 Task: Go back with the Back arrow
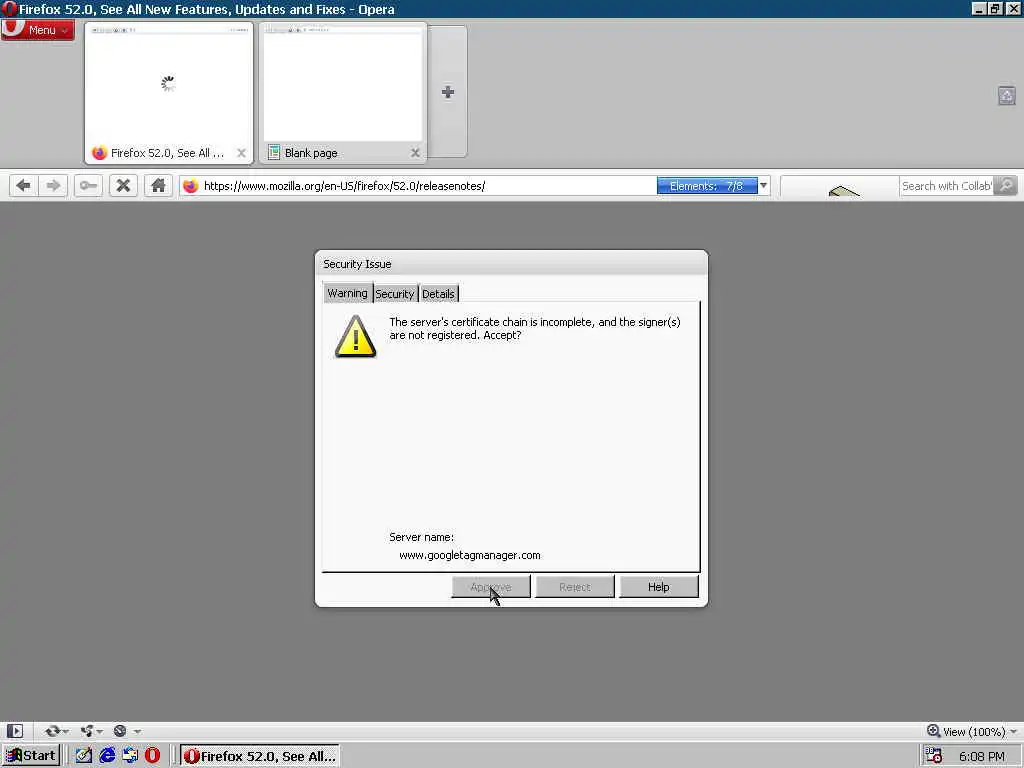click(23, 186)
